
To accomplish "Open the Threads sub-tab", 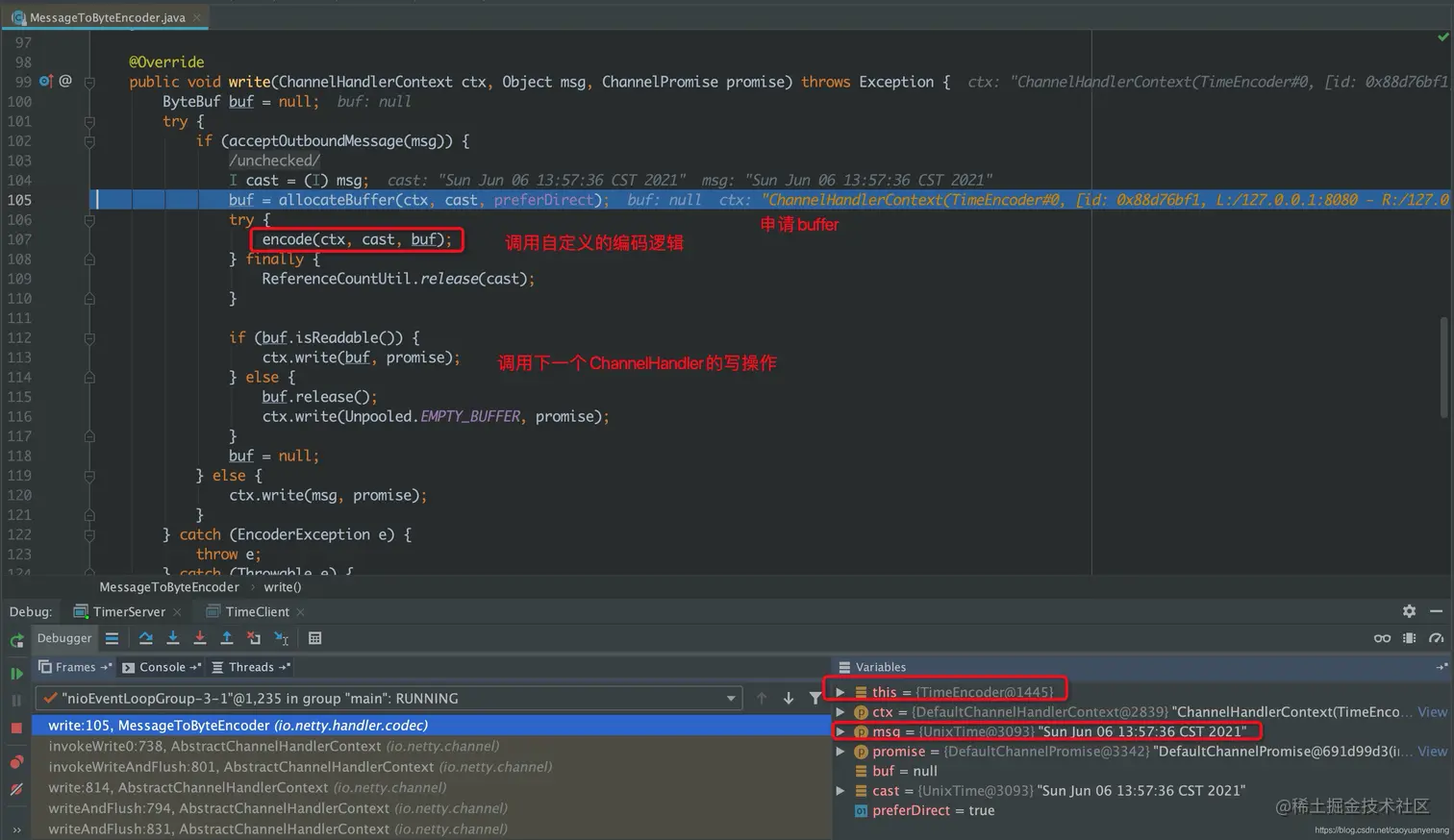I will click(x=251, y=667).
